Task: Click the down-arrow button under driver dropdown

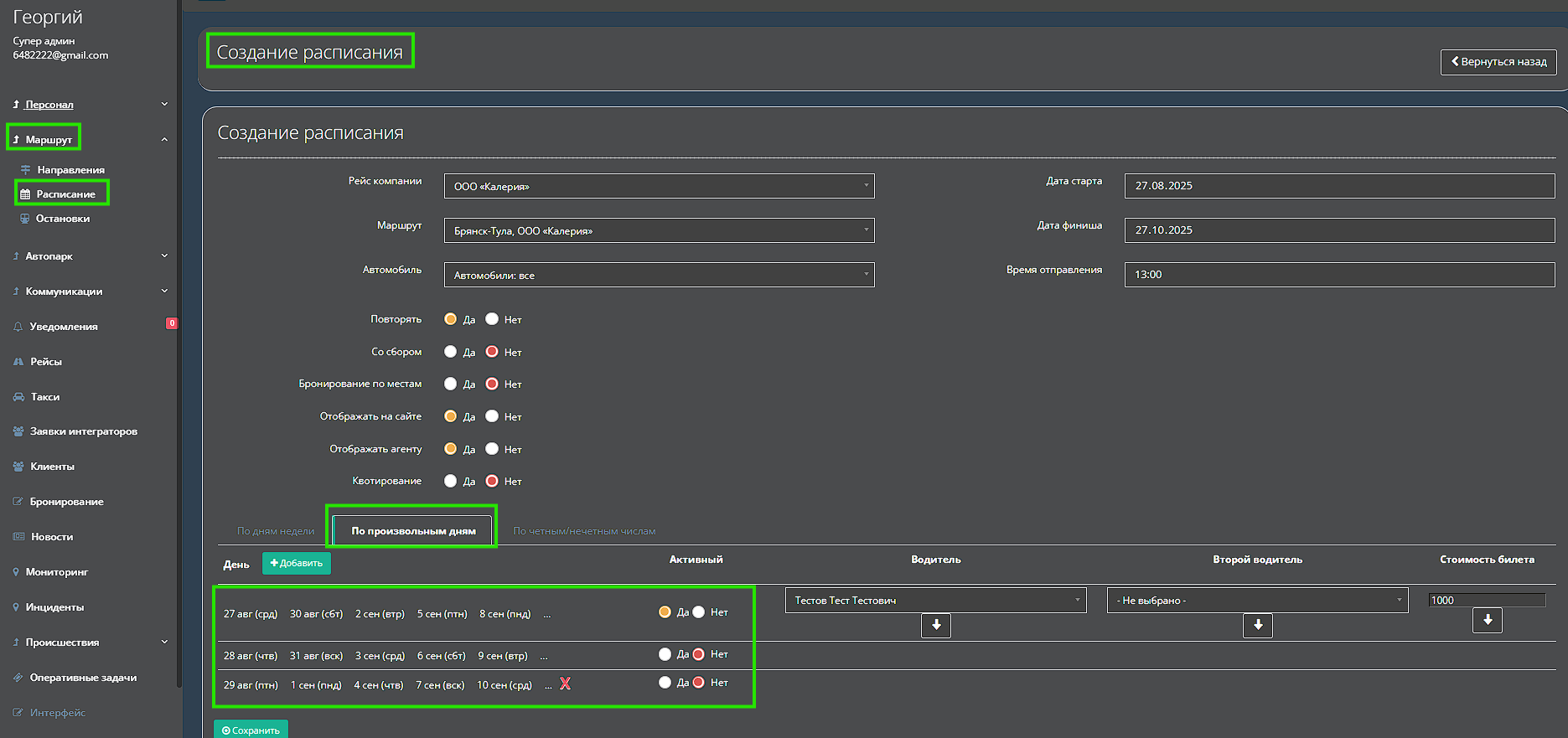Action: pos(935,625)
